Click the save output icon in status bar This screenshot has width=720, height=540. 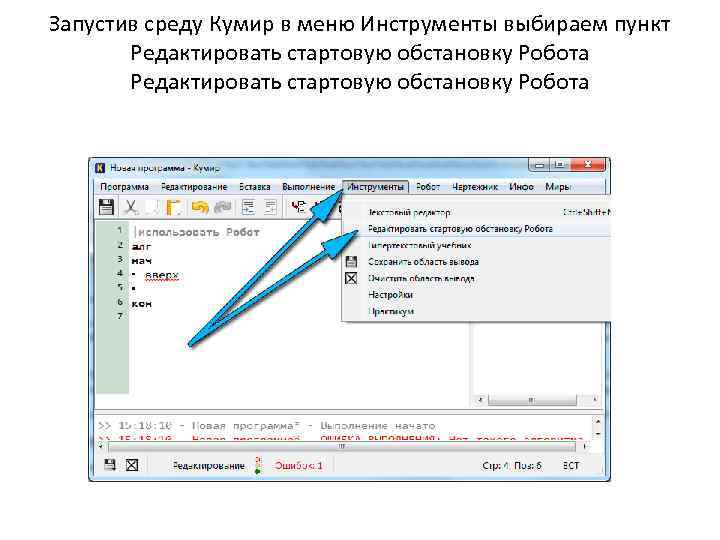point(110,465)
